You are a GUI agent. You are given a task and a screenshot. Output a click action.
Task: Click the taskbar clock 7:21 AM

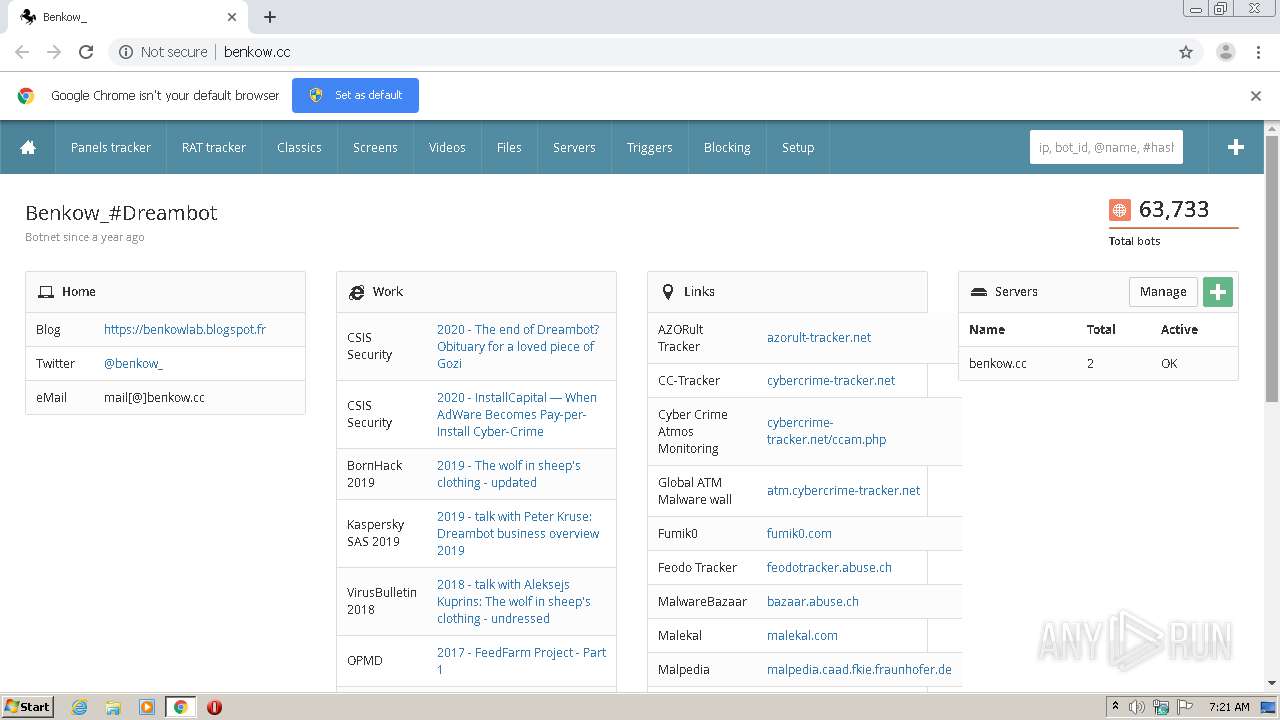pyautogui.click(x=1229, y=707)
